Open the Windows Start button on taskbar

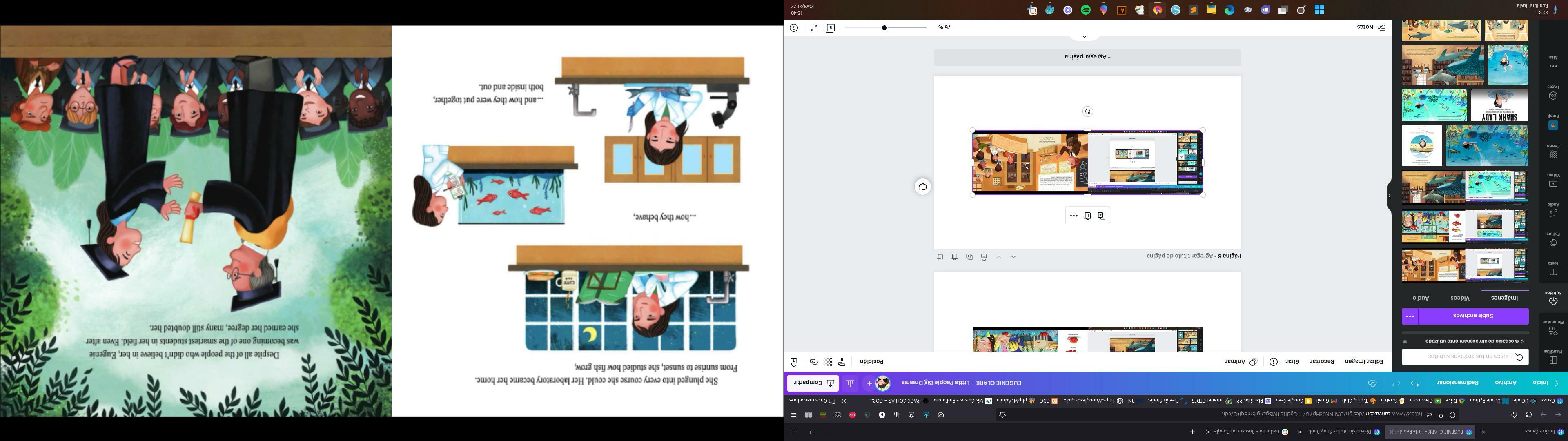pyautogui.click(x=1319, y=10)
